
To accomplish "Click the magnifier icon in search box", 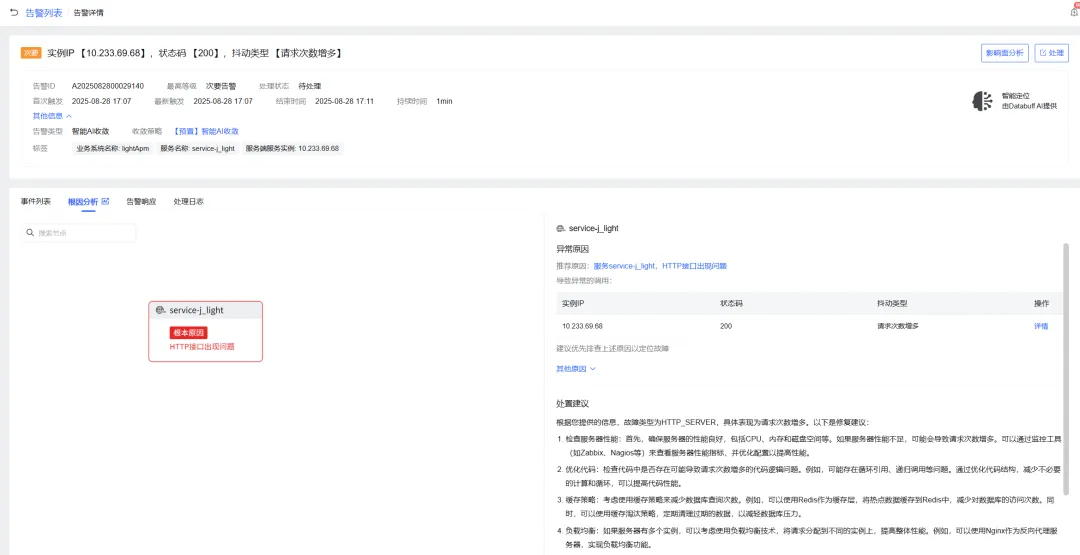I will pos(30,233).
